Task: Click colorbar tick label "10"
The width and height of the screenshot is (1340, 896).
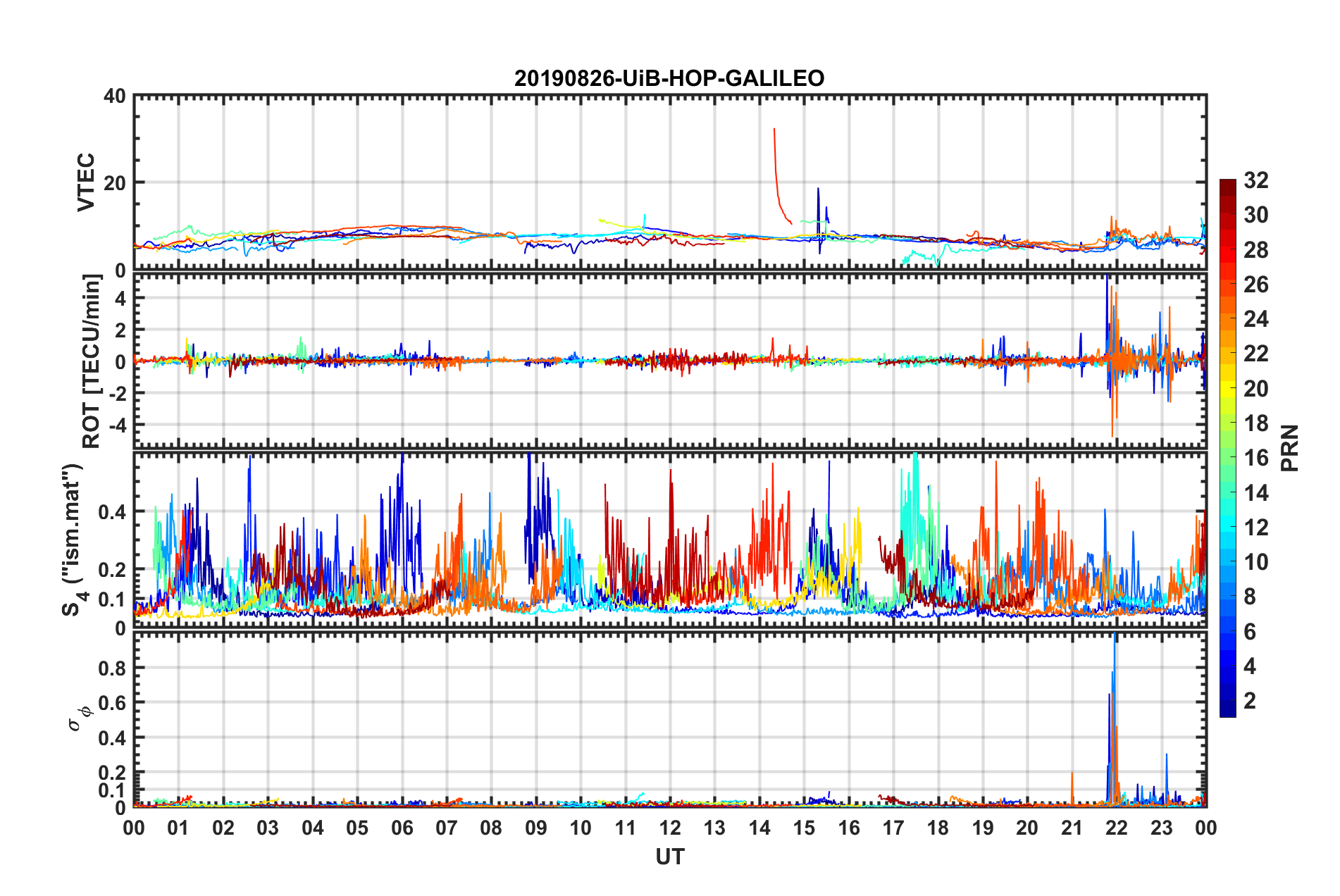Action: pyautogui.click(x=1256, y=562)
